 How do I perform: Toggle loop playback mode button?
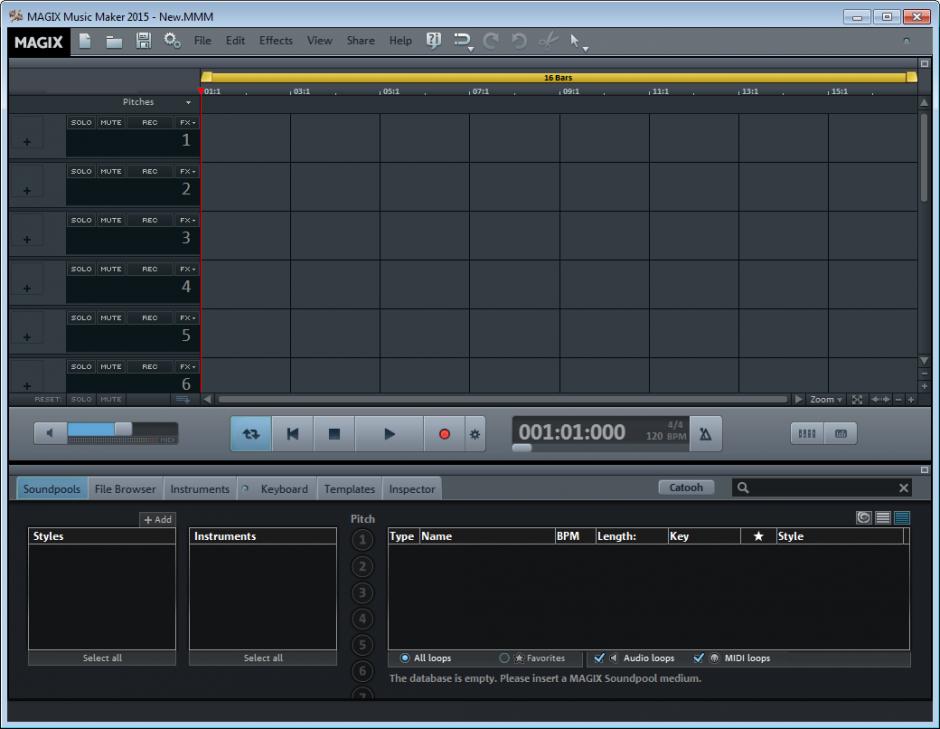tap(251, 434)
